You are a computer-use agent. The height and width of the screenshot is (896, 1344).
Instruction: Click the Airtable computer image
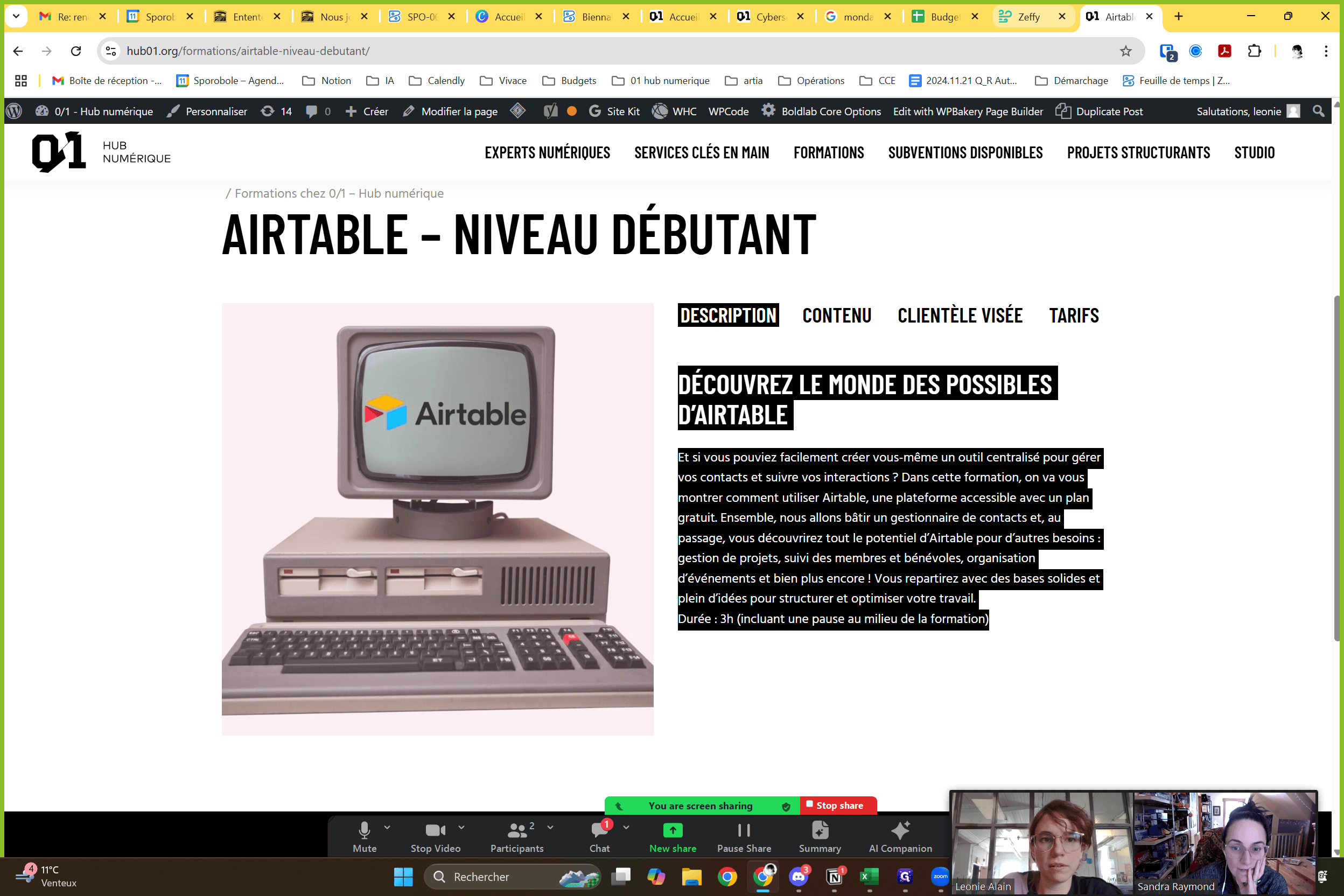[x=437, y=519]
